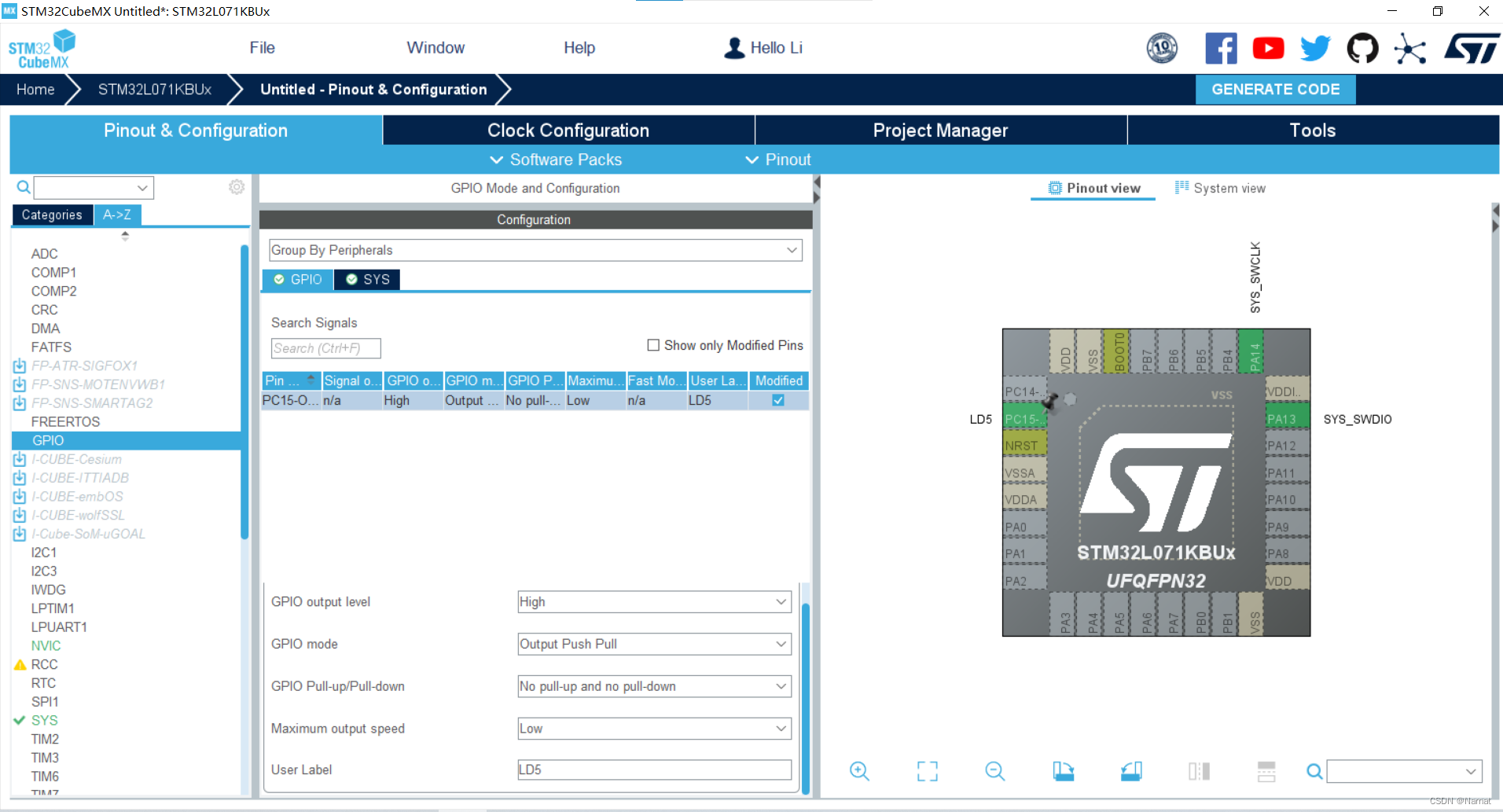
Task: Open the pin search combo box at bottom
Action: (x=1404, y=771)
